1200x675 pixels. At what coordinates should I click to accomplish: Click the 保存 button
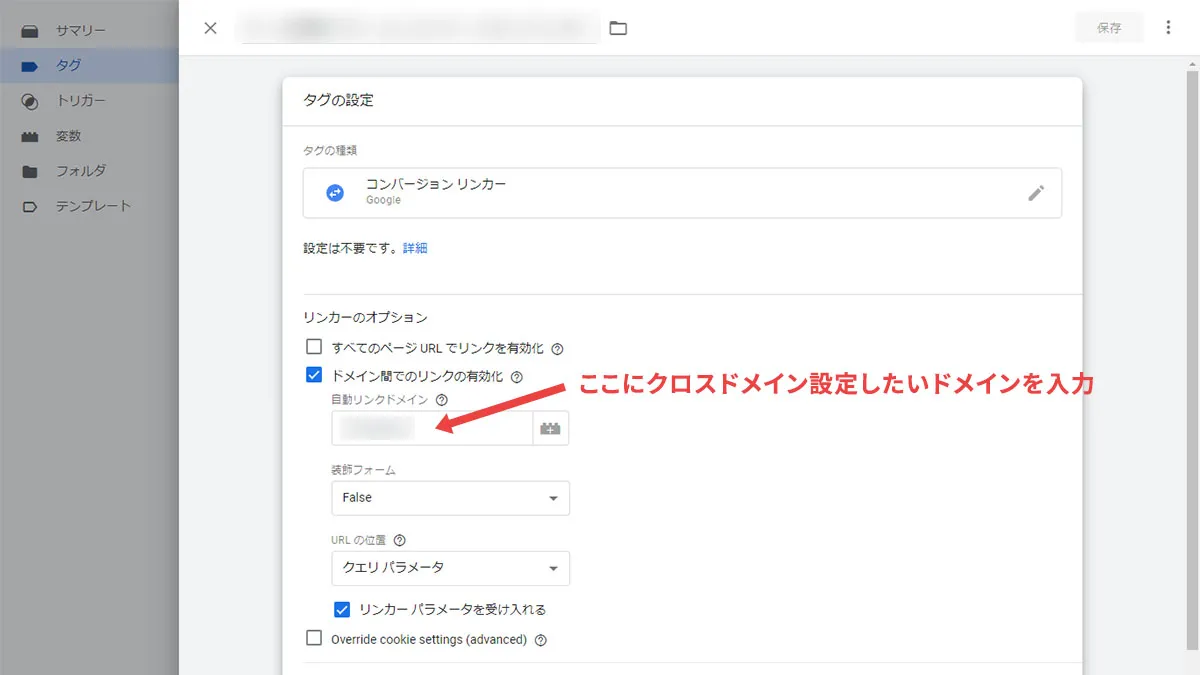[1109, 28]
